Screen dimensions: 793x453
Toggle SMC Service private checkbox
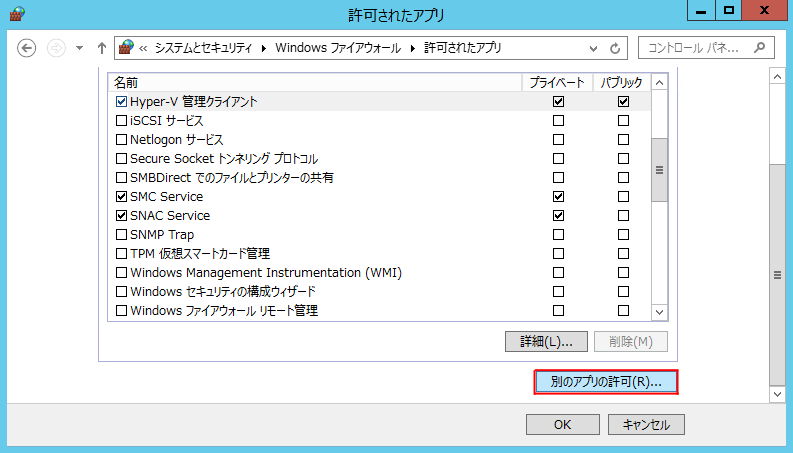(558, 197)
